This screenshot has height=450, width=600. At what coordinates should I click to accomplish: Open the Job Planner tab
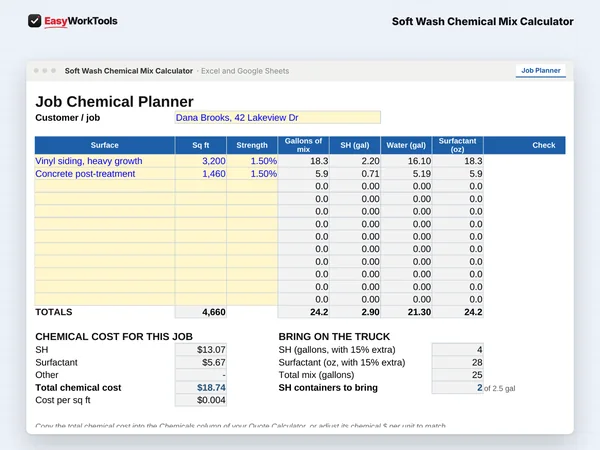pos(540,71)
